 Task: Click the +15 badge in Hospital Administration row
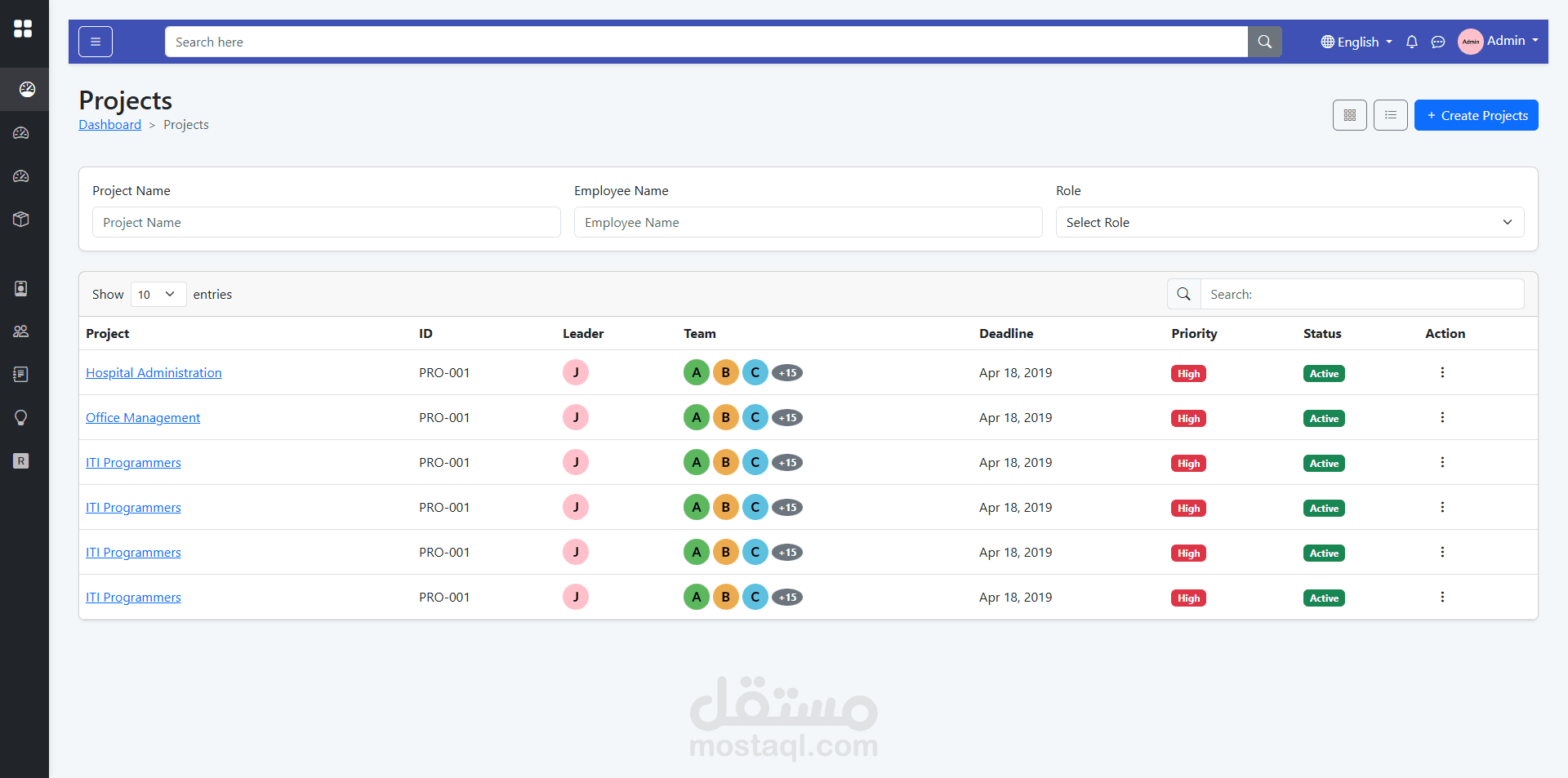(787, 373)
